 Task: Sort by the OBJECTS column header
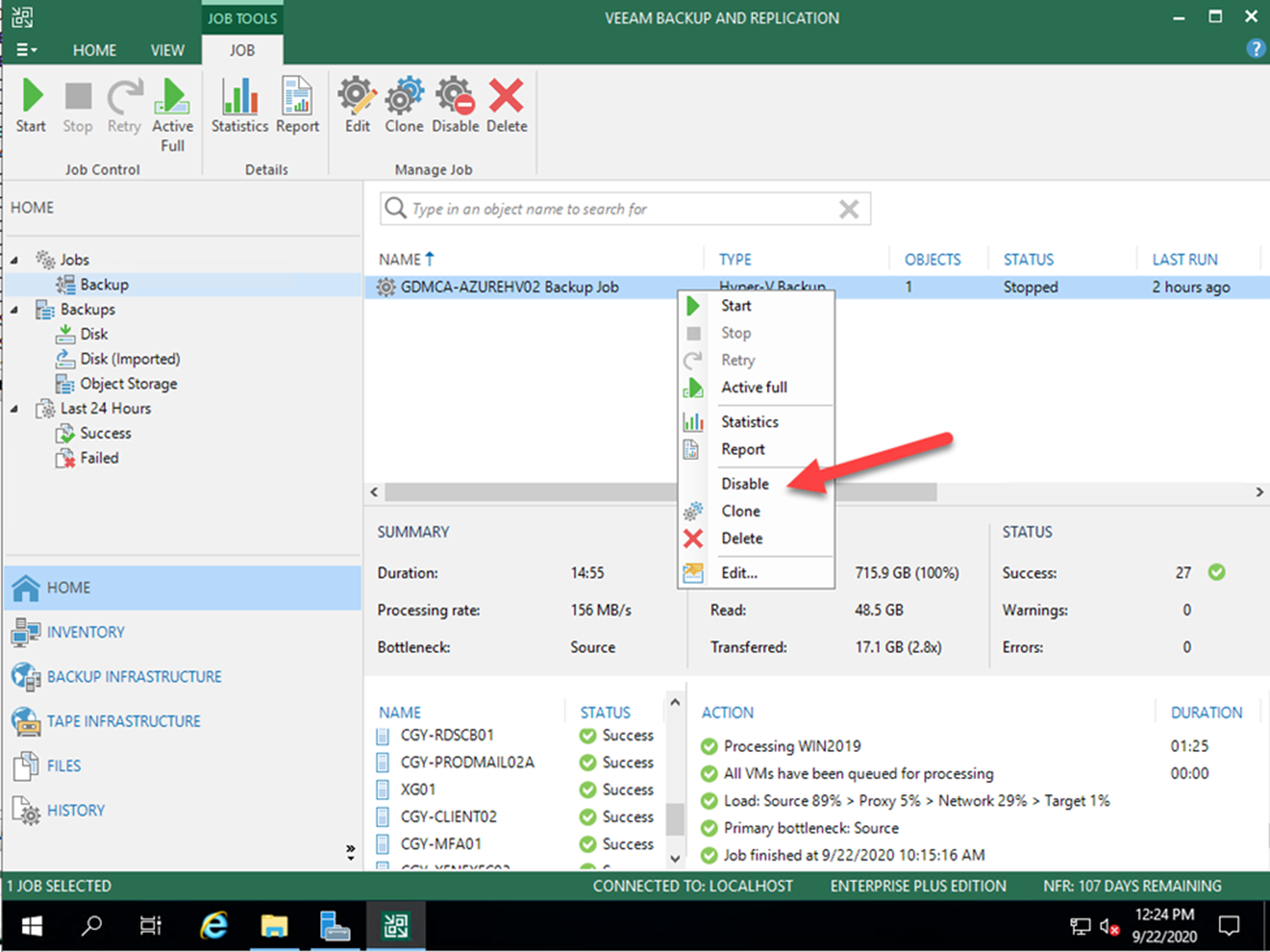(932, 259)
